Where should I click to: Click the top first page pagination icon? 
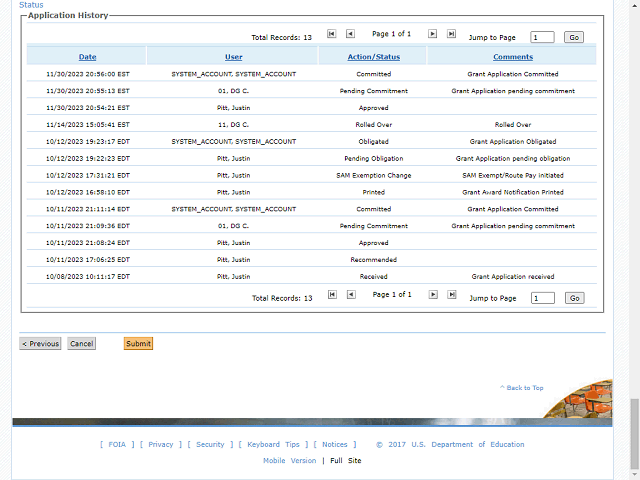pyautogui.click(x=332, y=34)
